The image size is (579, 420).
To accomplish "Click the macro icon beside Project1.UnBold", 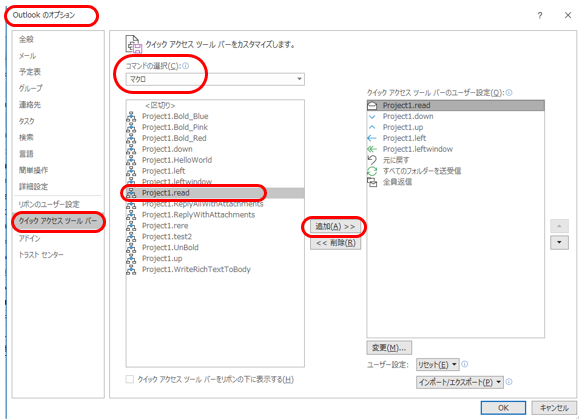I will 131,248.
